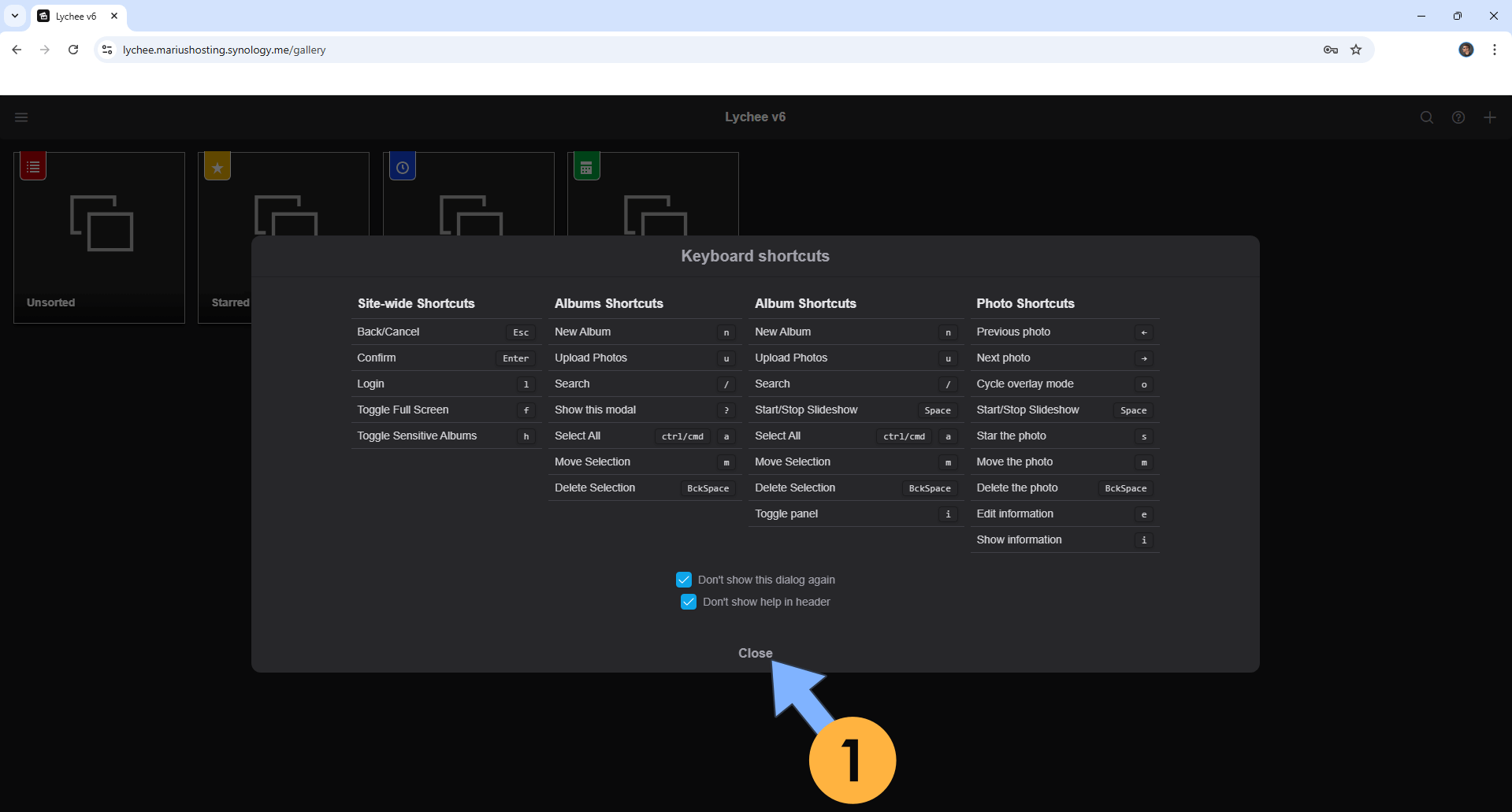
Task: Go forward in the browser
Action: (45, 50)
